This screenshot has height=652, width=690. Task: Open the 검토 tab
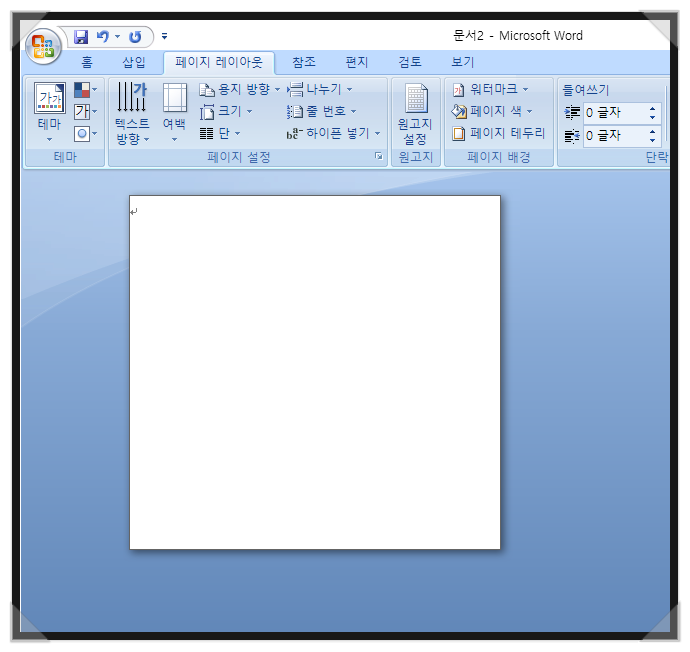410,62
